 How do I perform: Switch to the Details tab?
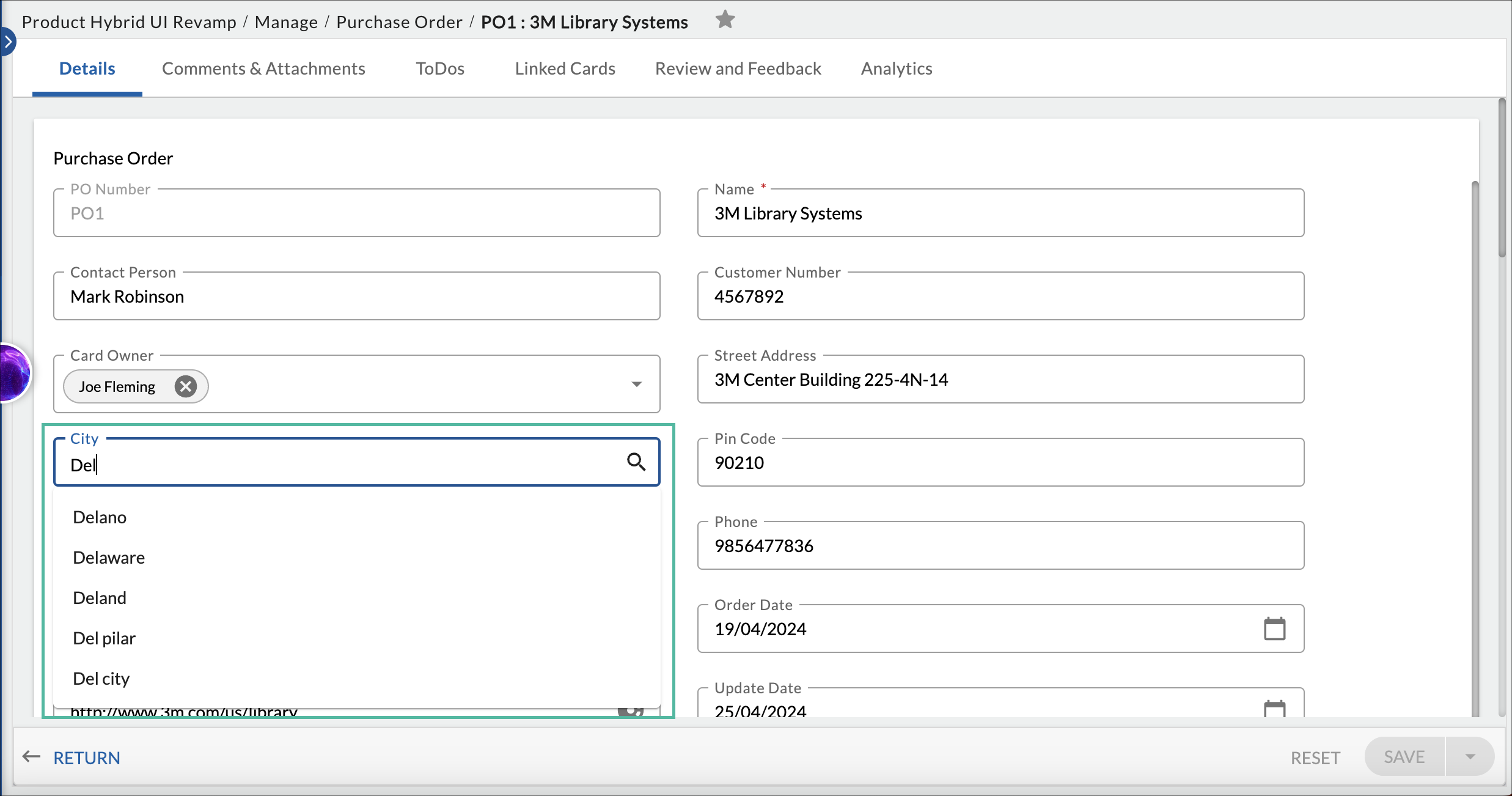pyautogui.click(x=87, y=68)
